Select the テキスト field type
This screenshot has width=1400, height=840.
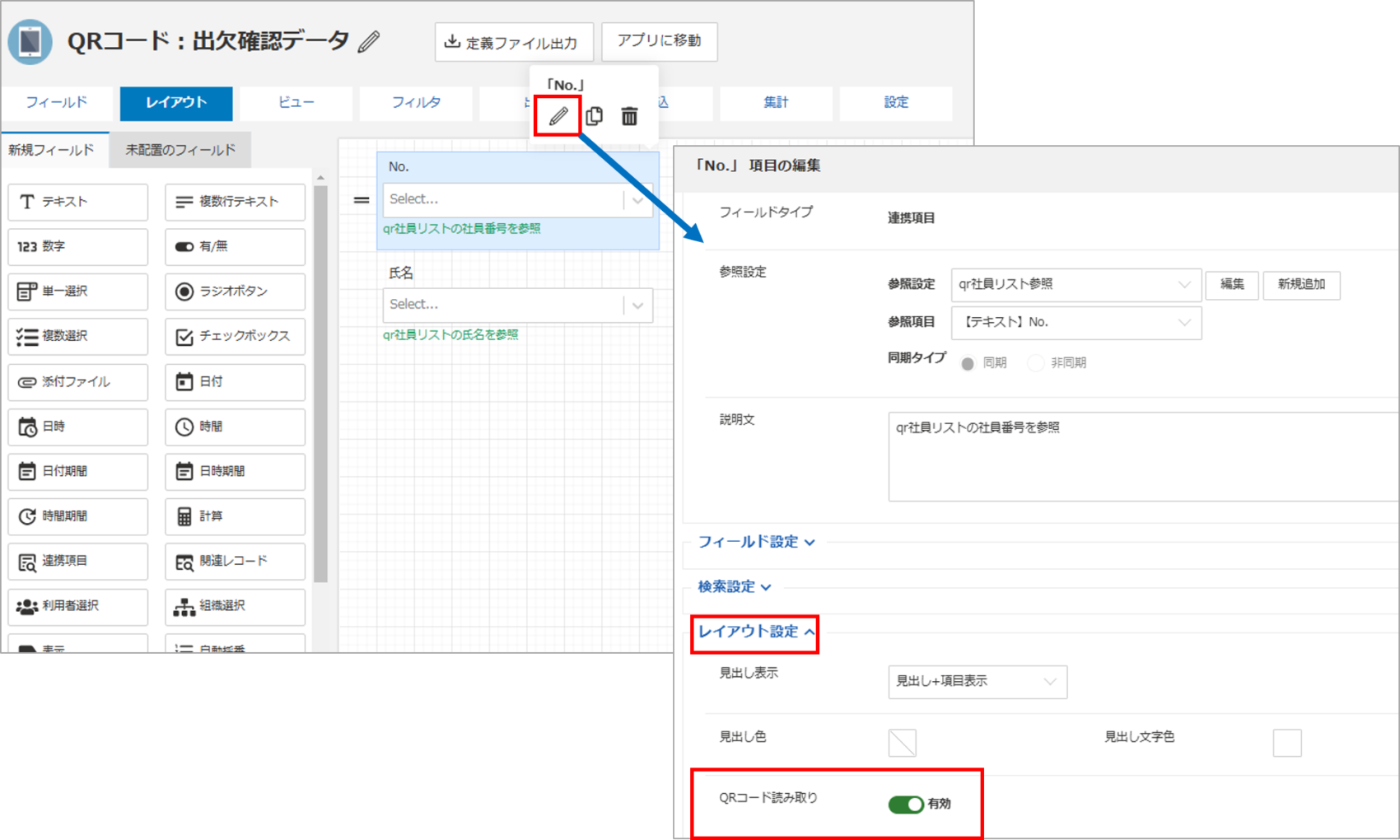[78, 202]
